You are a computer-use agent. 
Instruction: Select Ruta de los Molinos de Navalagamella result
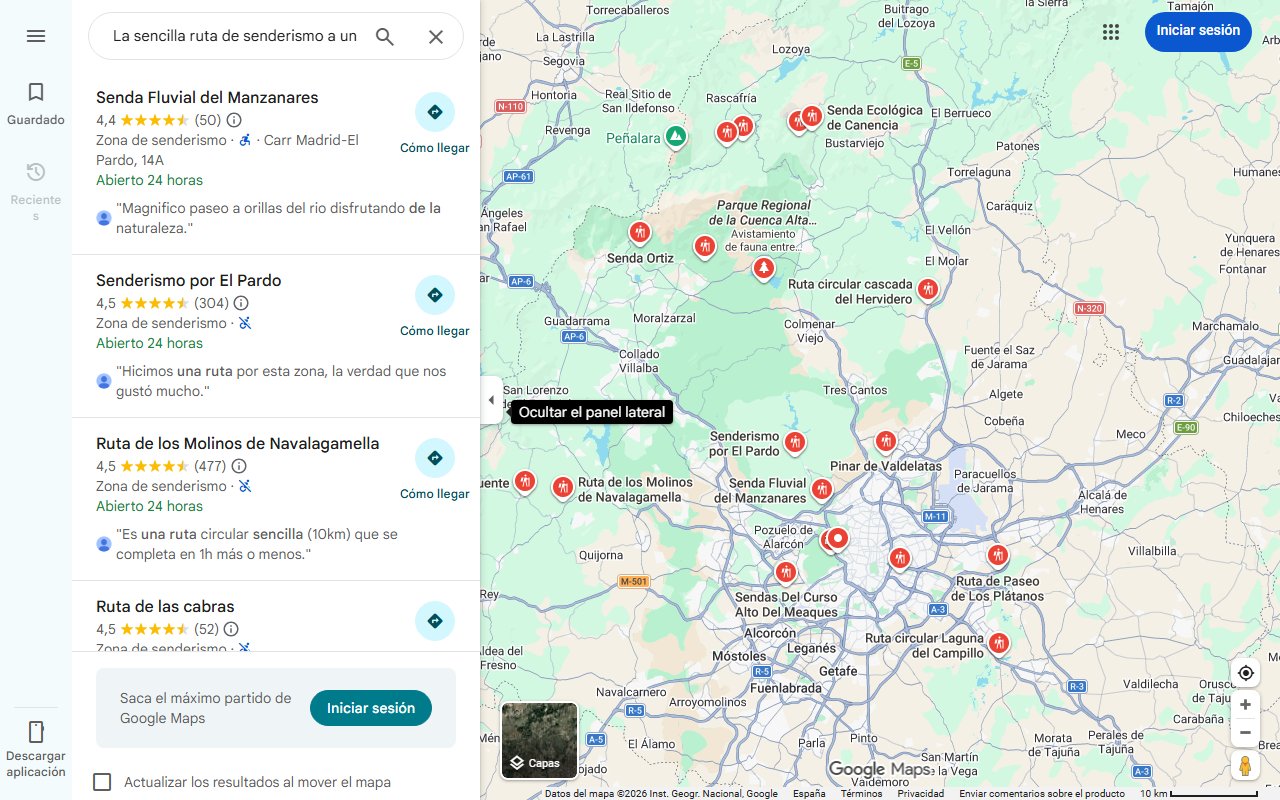click(237, 442)
